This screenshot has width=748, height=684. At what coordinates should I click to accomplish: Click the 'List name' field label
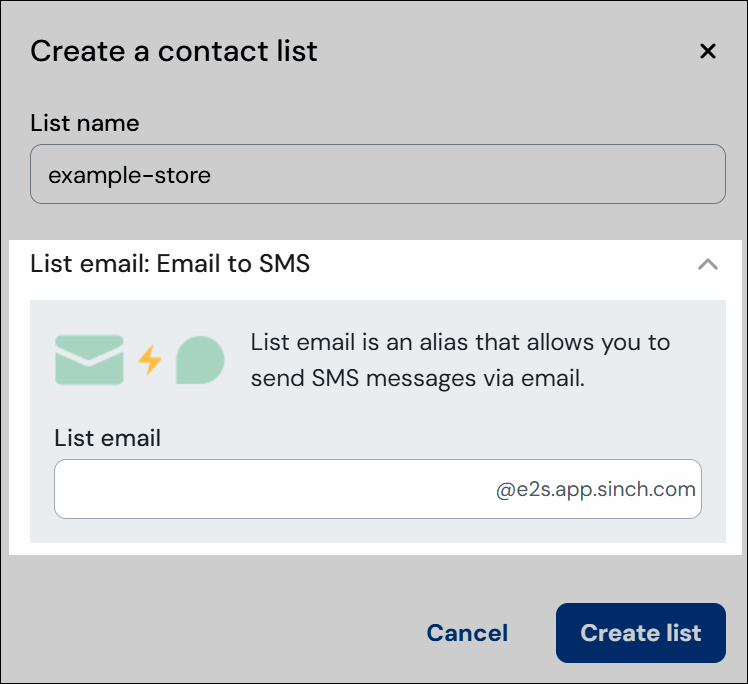pyautogui.click(x=85, y=123)
